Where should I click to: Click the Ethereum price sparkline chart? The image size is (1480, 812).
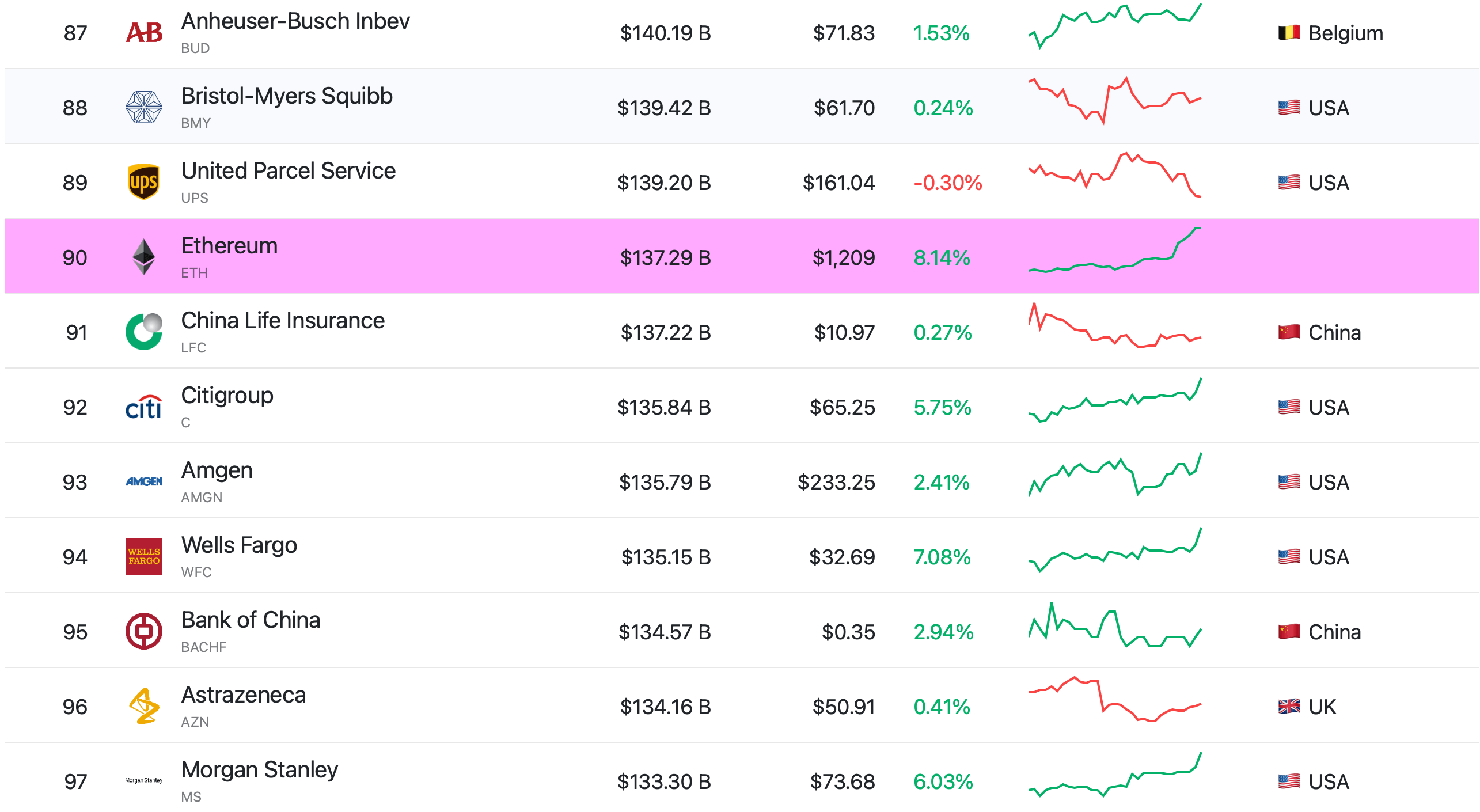1115,250
